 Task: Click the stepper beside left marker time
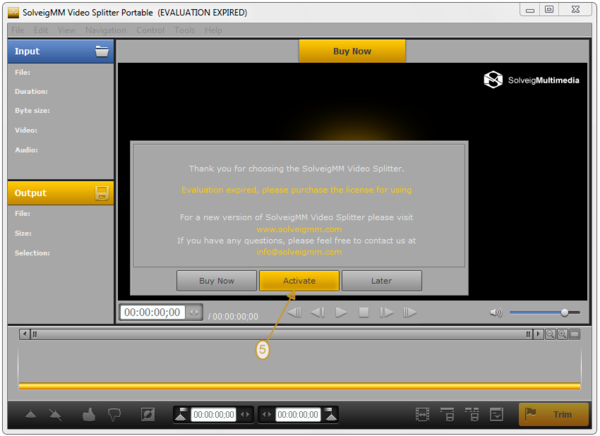[245, 415]
